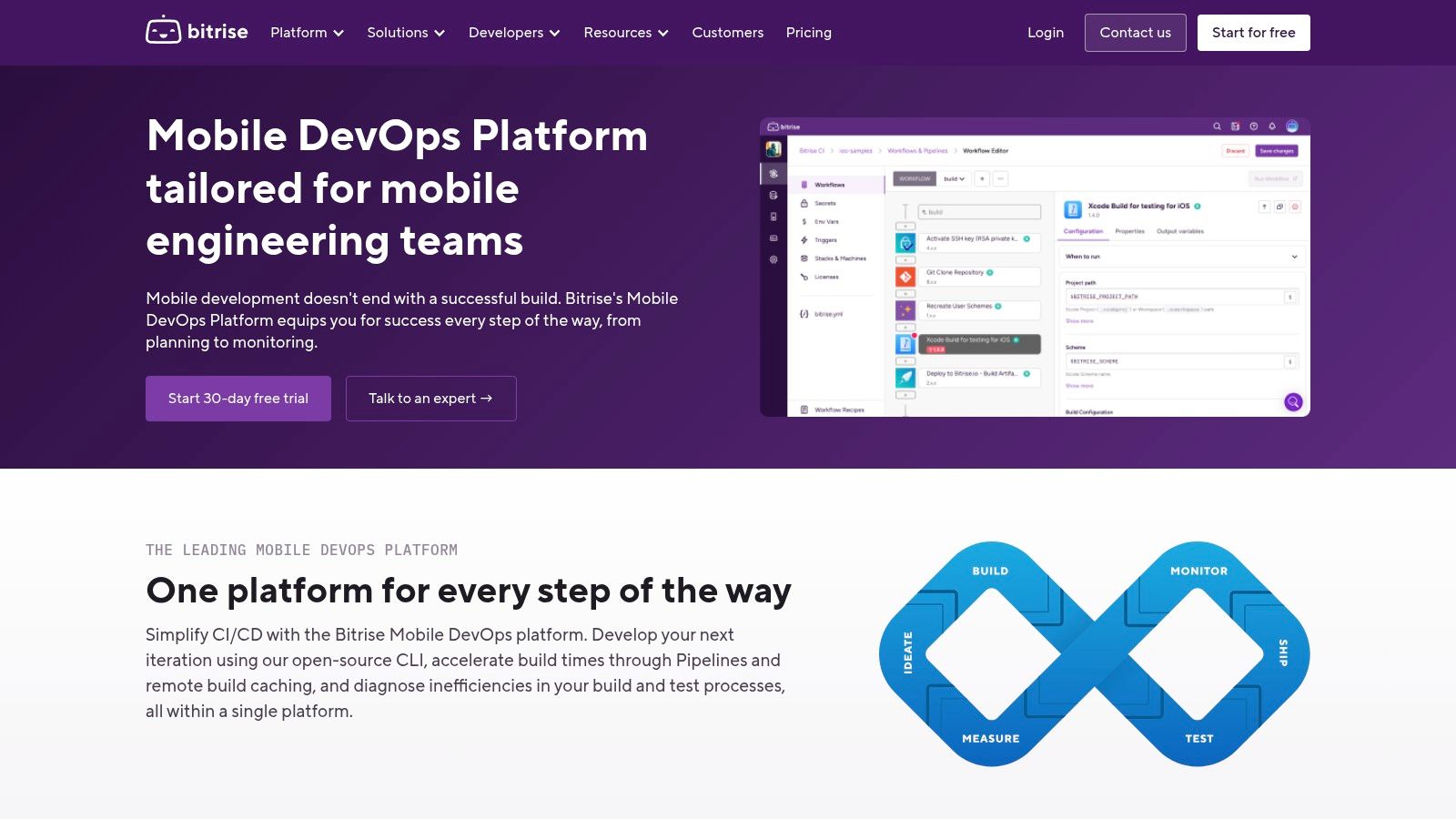Click the BUILD segment of infinity diagram
Viewport: 1456px width, 819px height.
[x=990, y=571]
